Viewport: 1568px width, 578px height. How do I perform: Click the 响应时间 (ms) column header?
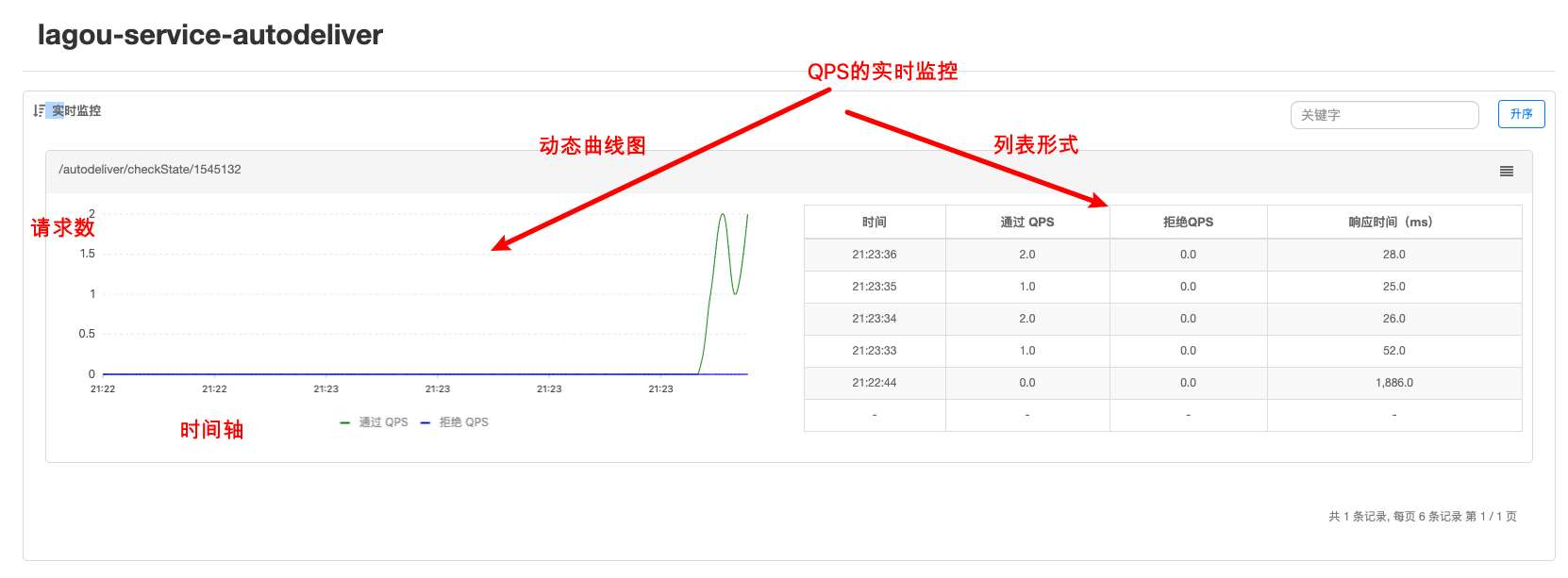[1394, 223]
